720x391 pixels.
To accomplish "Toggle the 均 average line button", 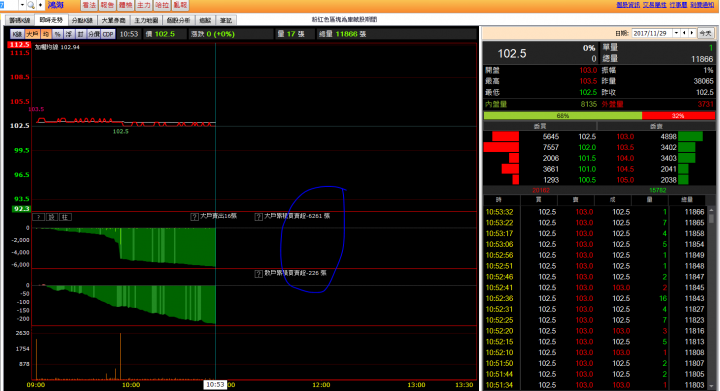I will point(46,34).
